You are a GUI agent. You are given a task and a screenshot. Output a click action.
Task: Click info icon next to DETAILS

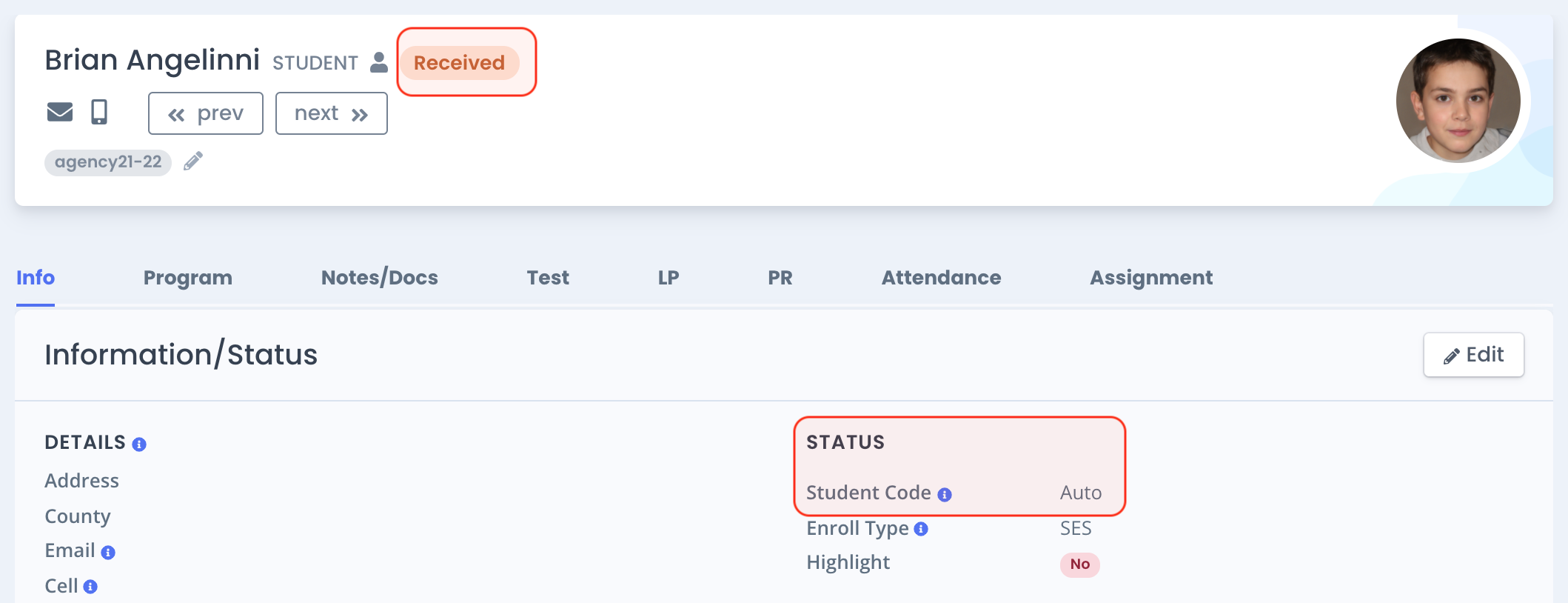tap(139, 444)
